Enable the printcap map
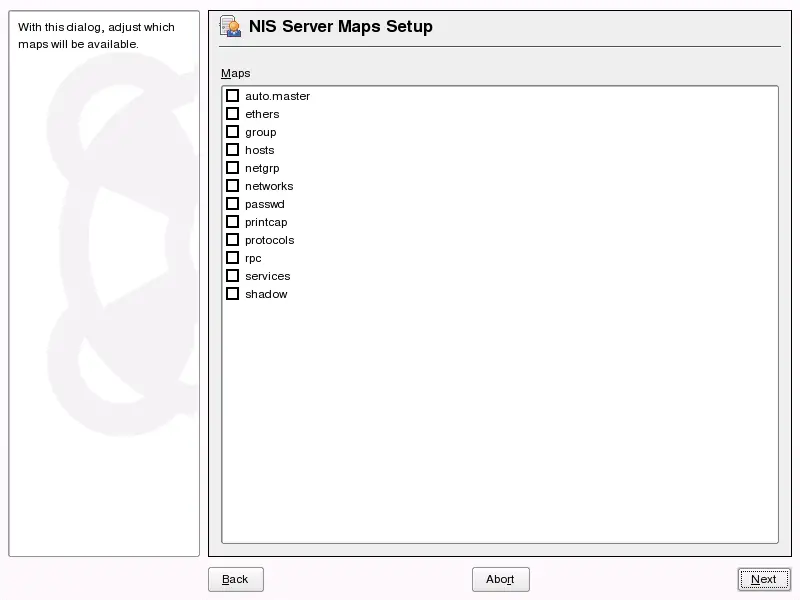 [x=232, y=221]
